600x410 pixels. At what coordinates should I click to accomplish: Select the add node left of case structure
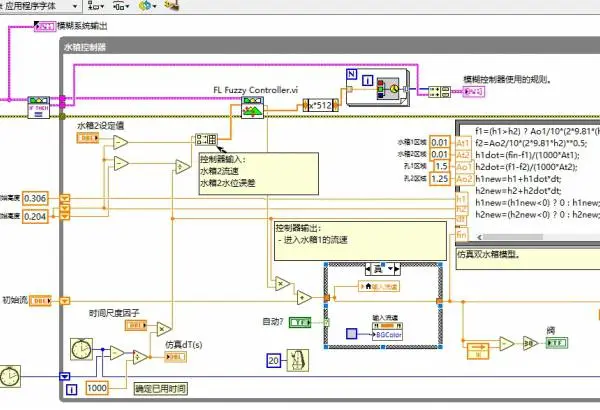[x=305, y=297]
